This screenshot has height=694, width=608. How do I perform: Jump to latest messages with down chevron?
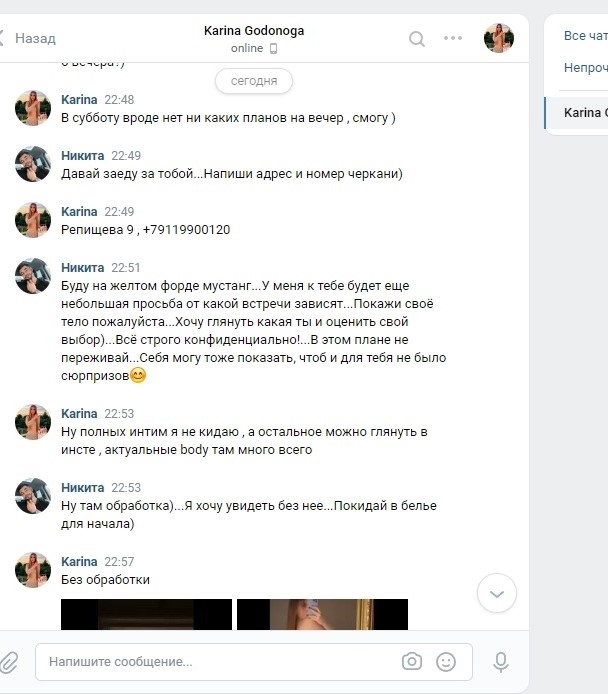[496, 594]
